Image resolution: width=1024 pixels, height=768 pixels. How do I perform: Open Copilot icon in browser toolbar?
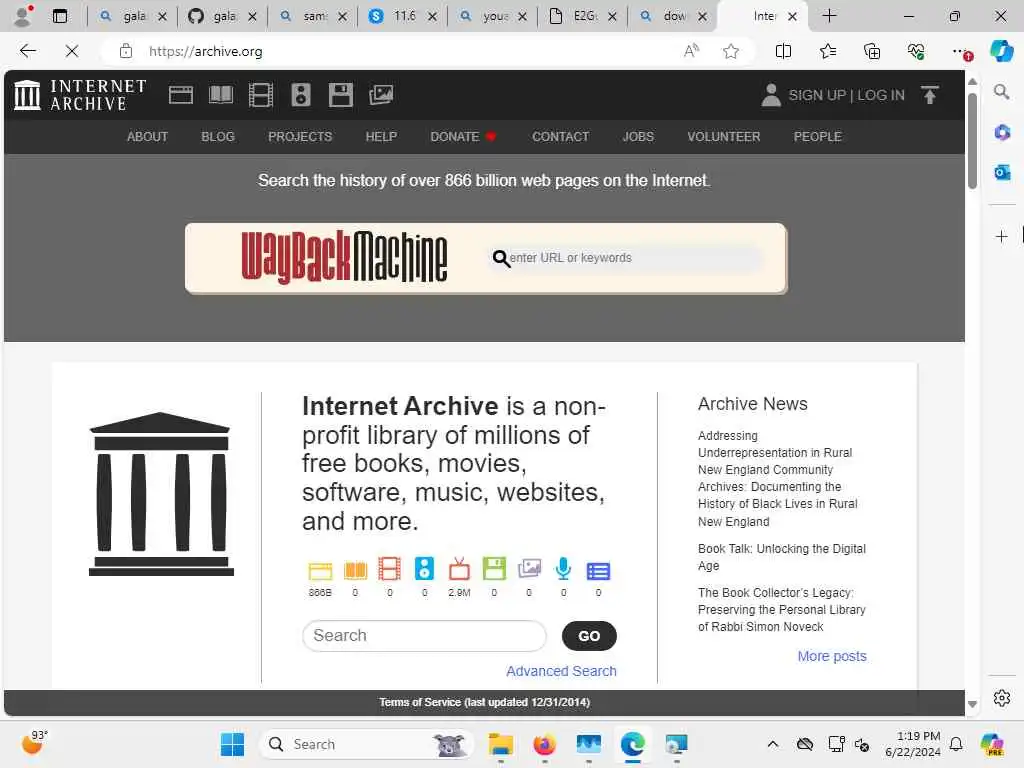pyautogui.click(x=1001, y=51)
